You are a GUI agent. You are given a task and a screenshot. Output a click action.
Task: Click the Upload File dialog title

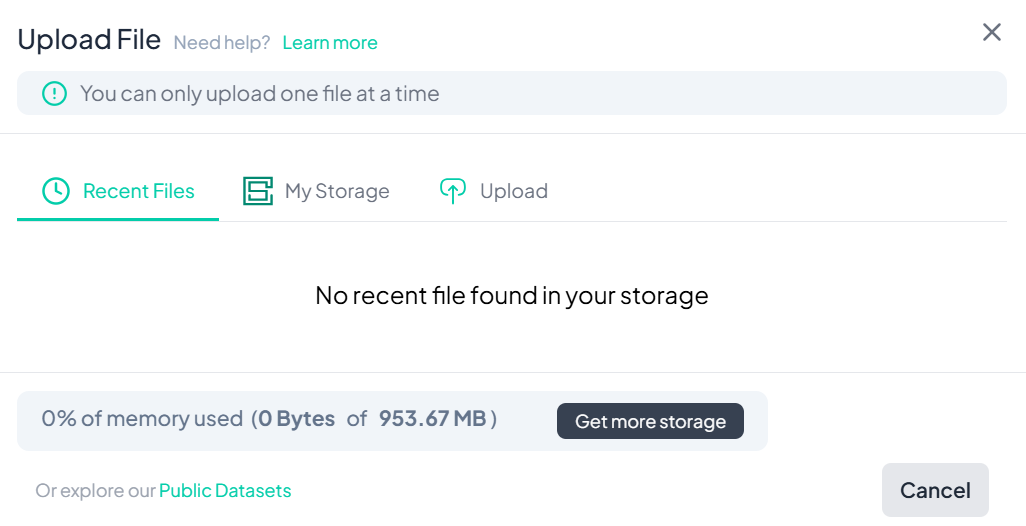click(89, 40)
